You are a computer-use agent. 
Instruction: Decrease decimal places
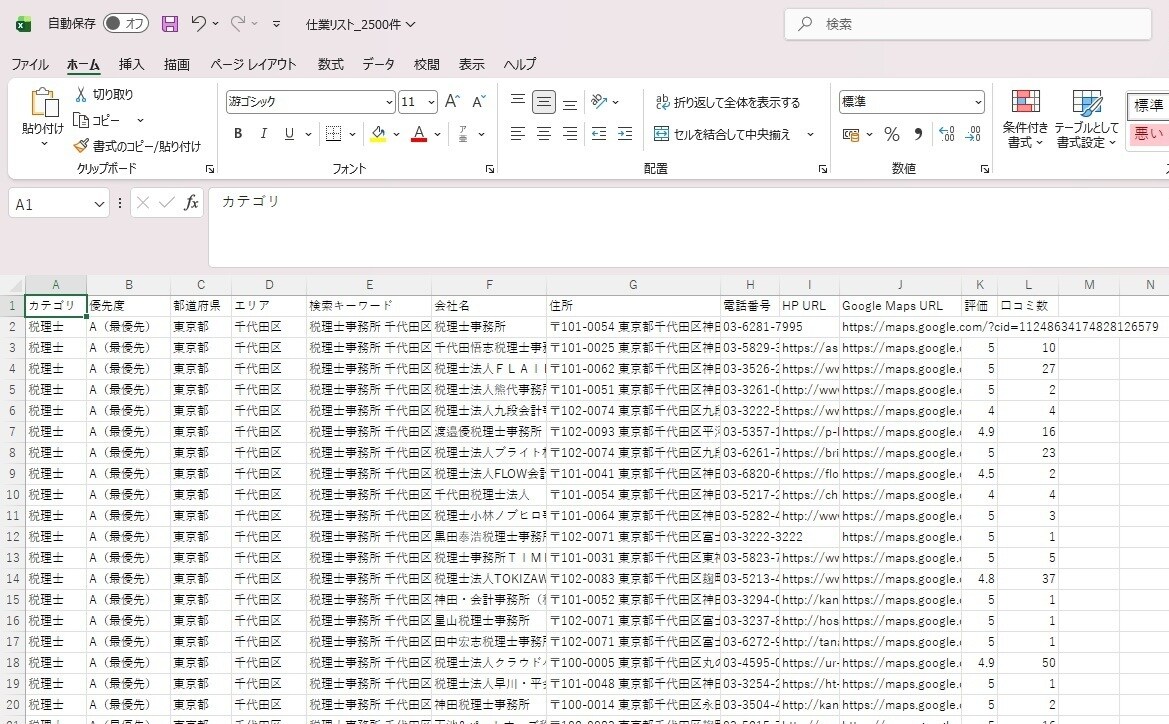point(973,134)
